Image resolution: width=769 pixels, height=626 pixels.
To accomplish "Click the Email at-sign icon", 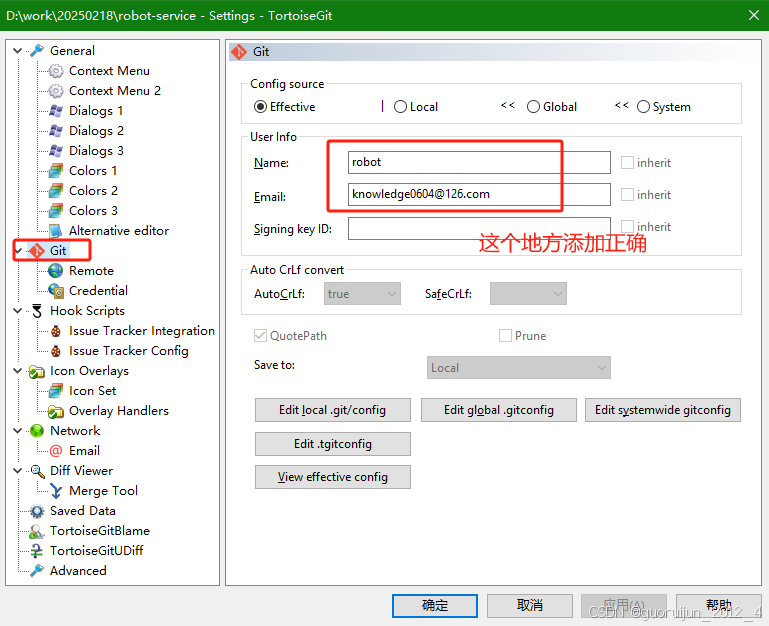I will (x=56, y=451).
